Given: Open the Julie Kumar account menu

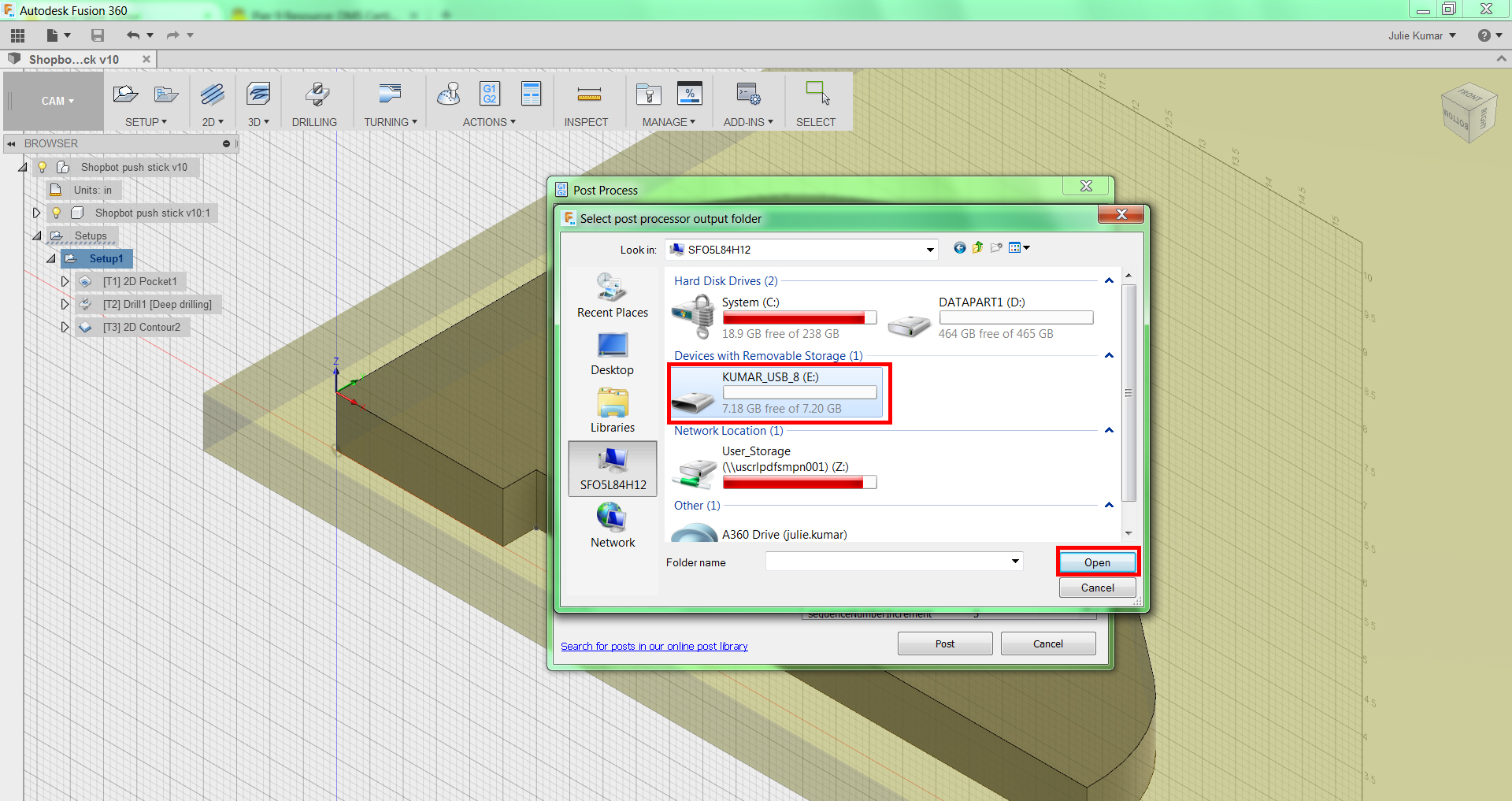Looking at the screenshot, I should (x=1422, y=35).
